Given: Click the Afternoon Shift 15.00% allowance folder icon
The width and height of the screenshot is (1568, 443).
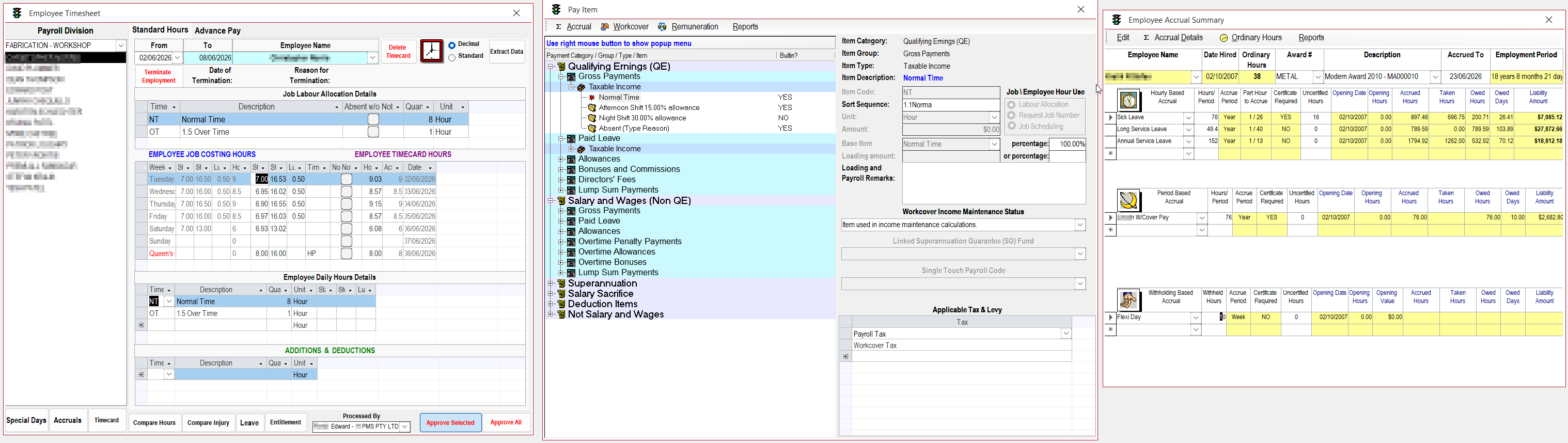Looking at the screenshot, I should click(x=592, y=108).
